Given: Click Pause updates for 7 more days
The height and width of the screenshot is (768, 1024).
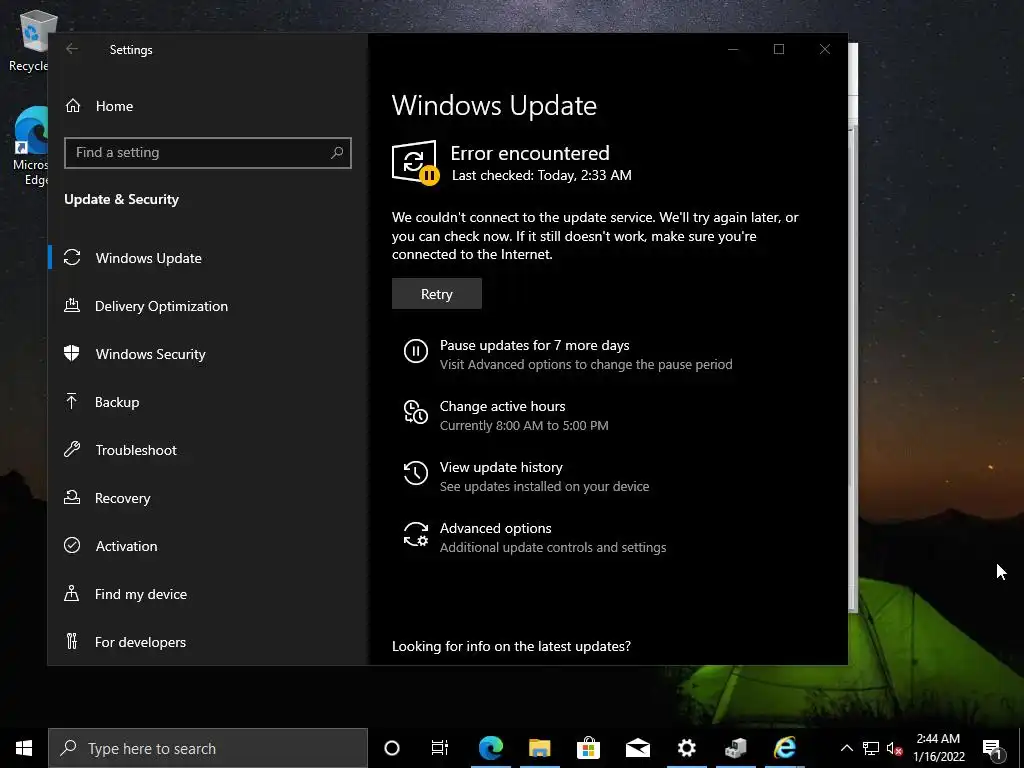Looking at the screenshot, I should click(x=534, y=345).
